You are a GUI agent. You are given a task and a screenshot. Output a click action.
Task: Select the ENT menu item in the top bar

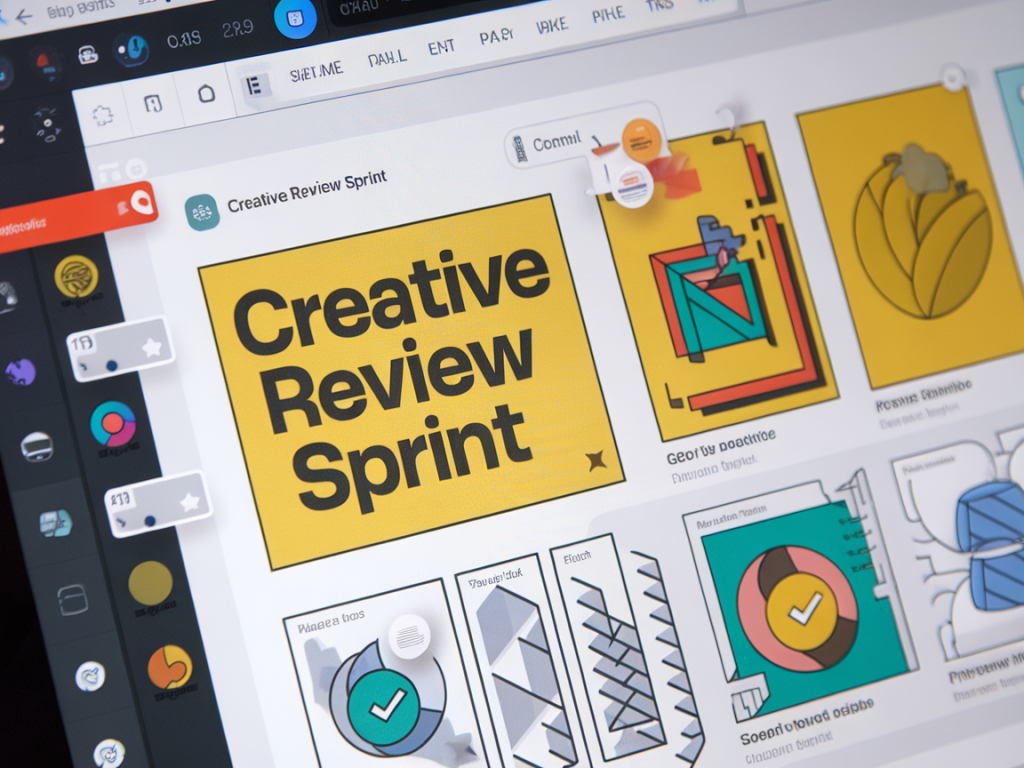440,46
